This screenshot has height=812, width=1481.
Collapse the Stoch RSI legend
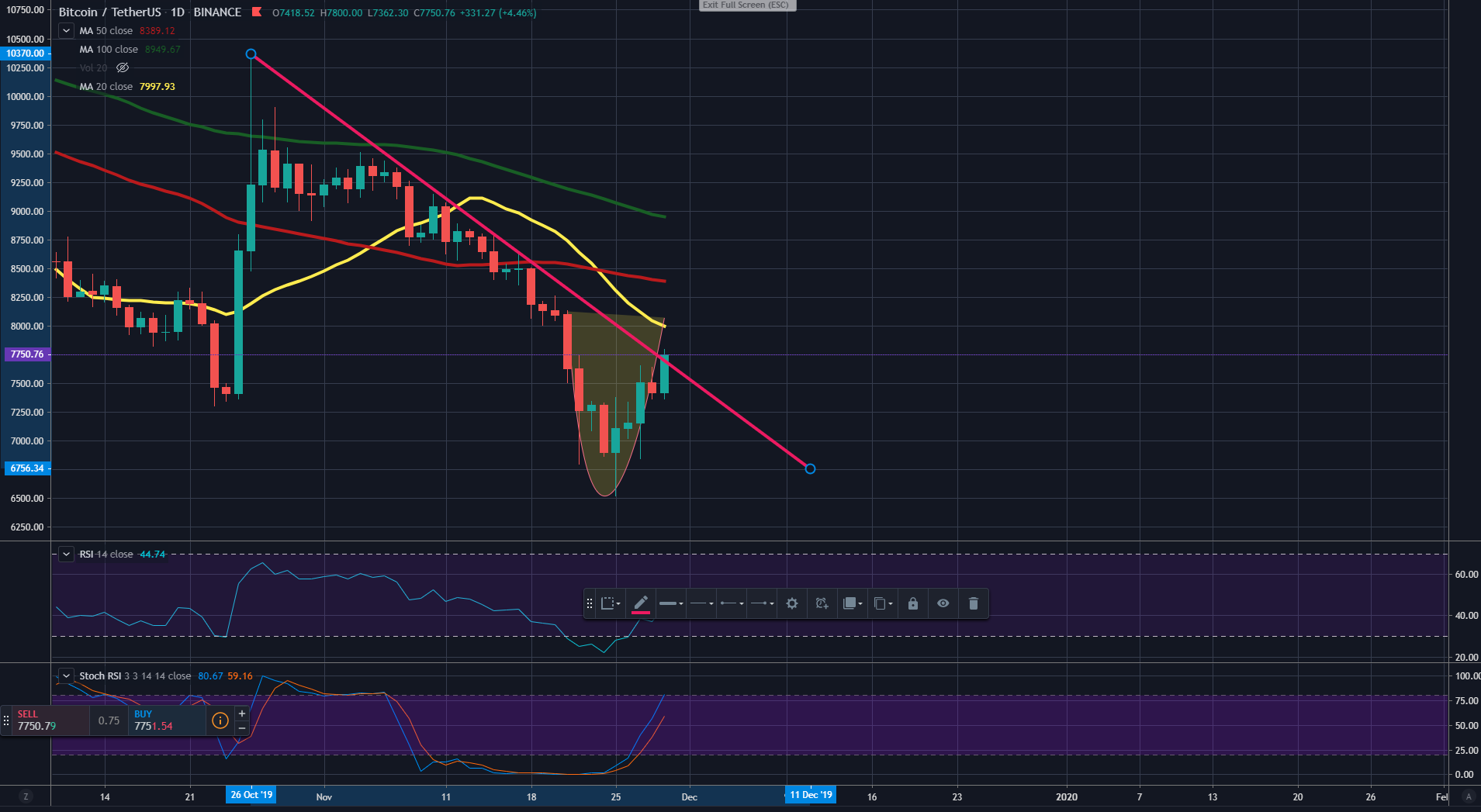pos(67,676)
